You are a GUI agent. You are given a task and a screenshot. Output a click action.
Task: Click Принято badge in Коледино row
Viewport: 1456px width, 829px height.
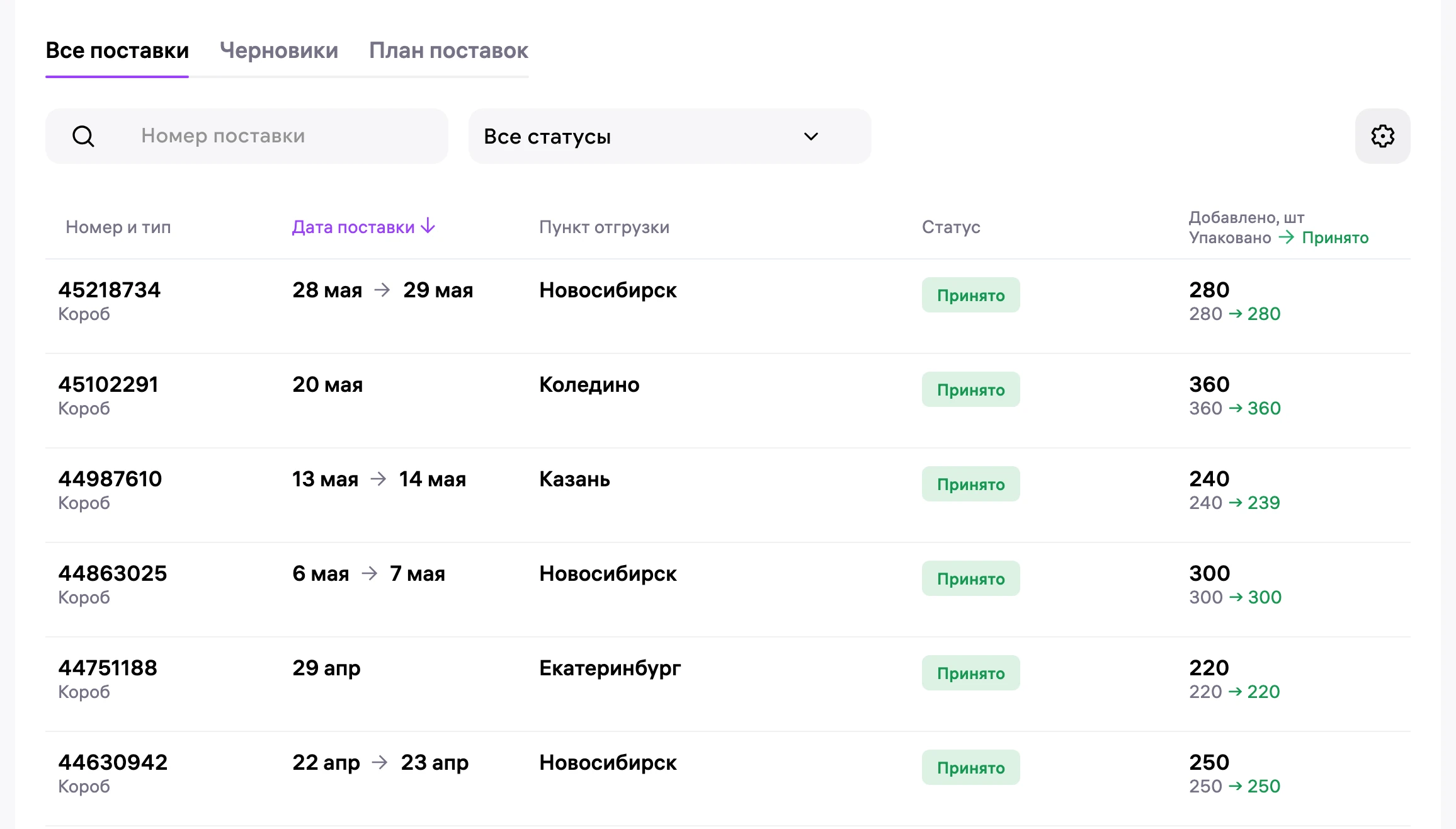click(x=970, y=389)
